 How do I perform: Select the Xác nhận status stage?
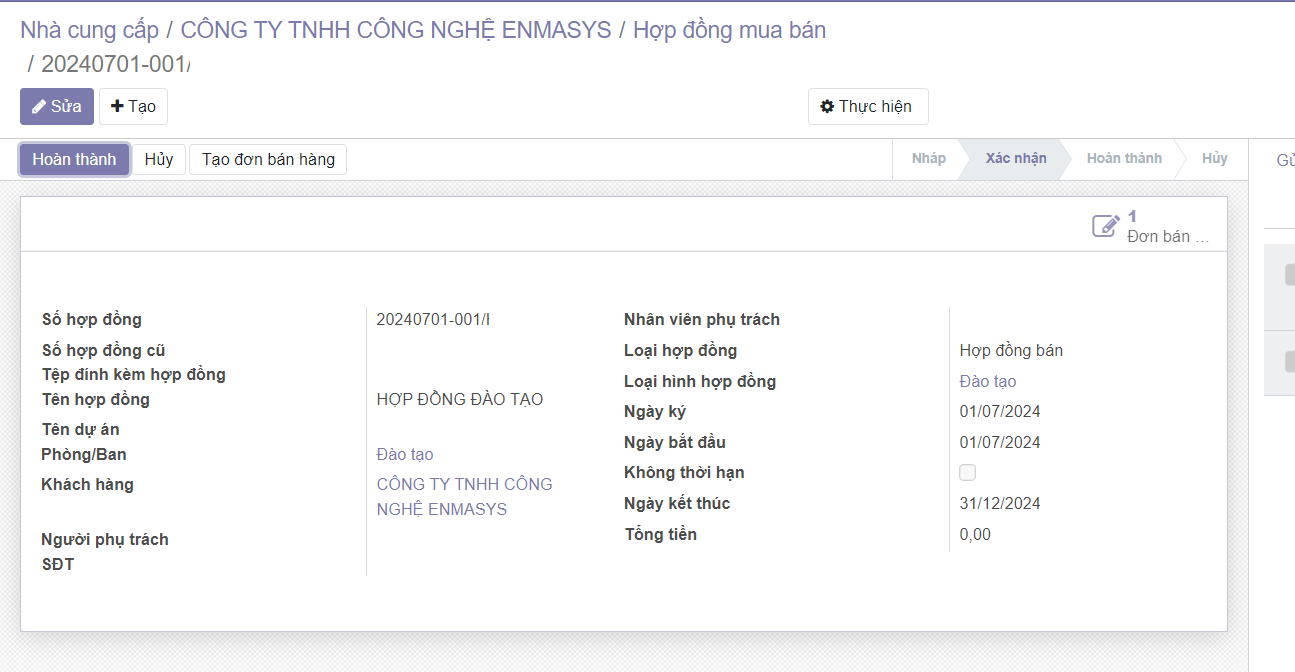tap(1015, 159)
